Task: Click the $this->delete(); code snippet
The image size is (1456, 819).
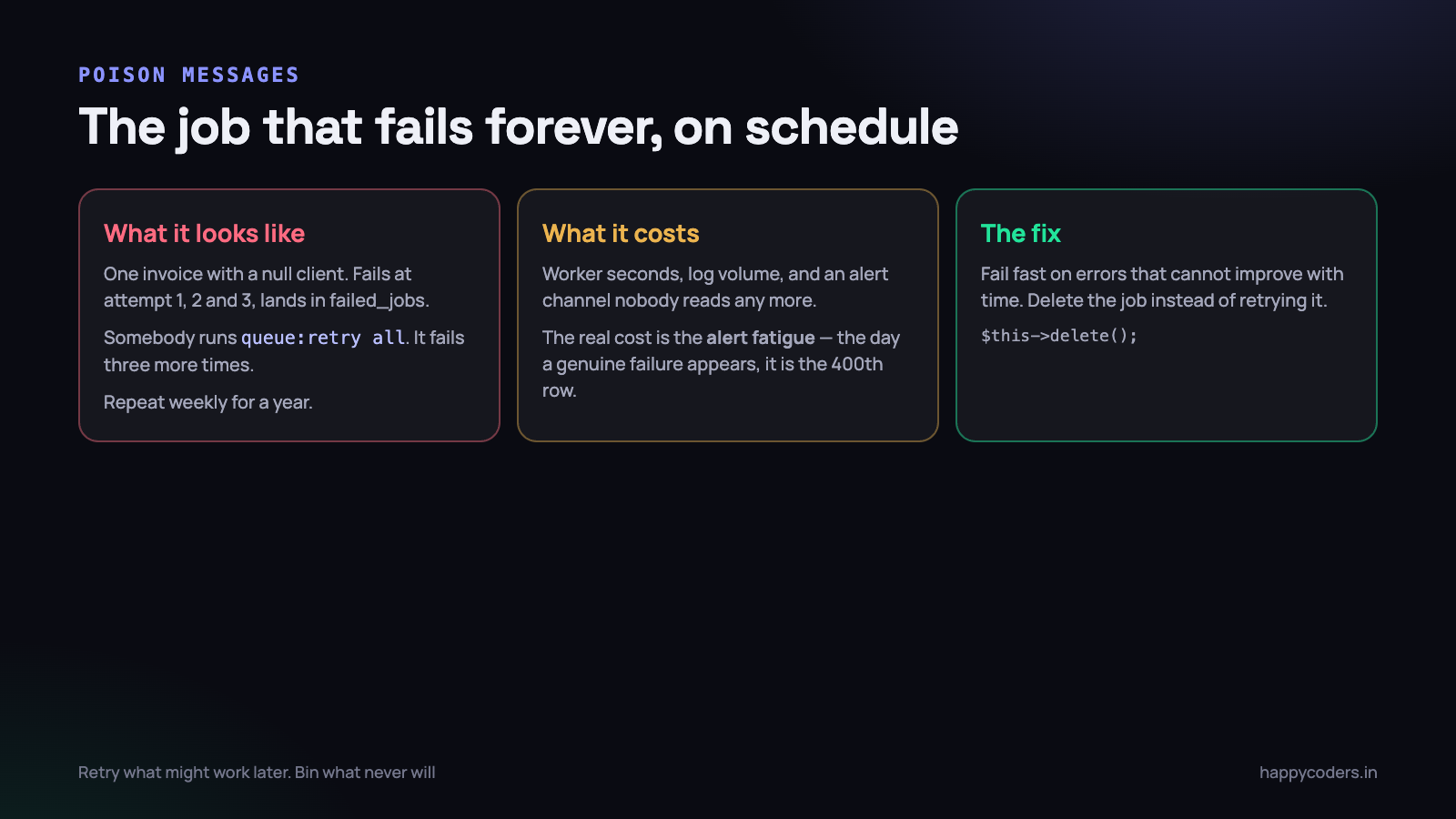Action: [1058, 336]
